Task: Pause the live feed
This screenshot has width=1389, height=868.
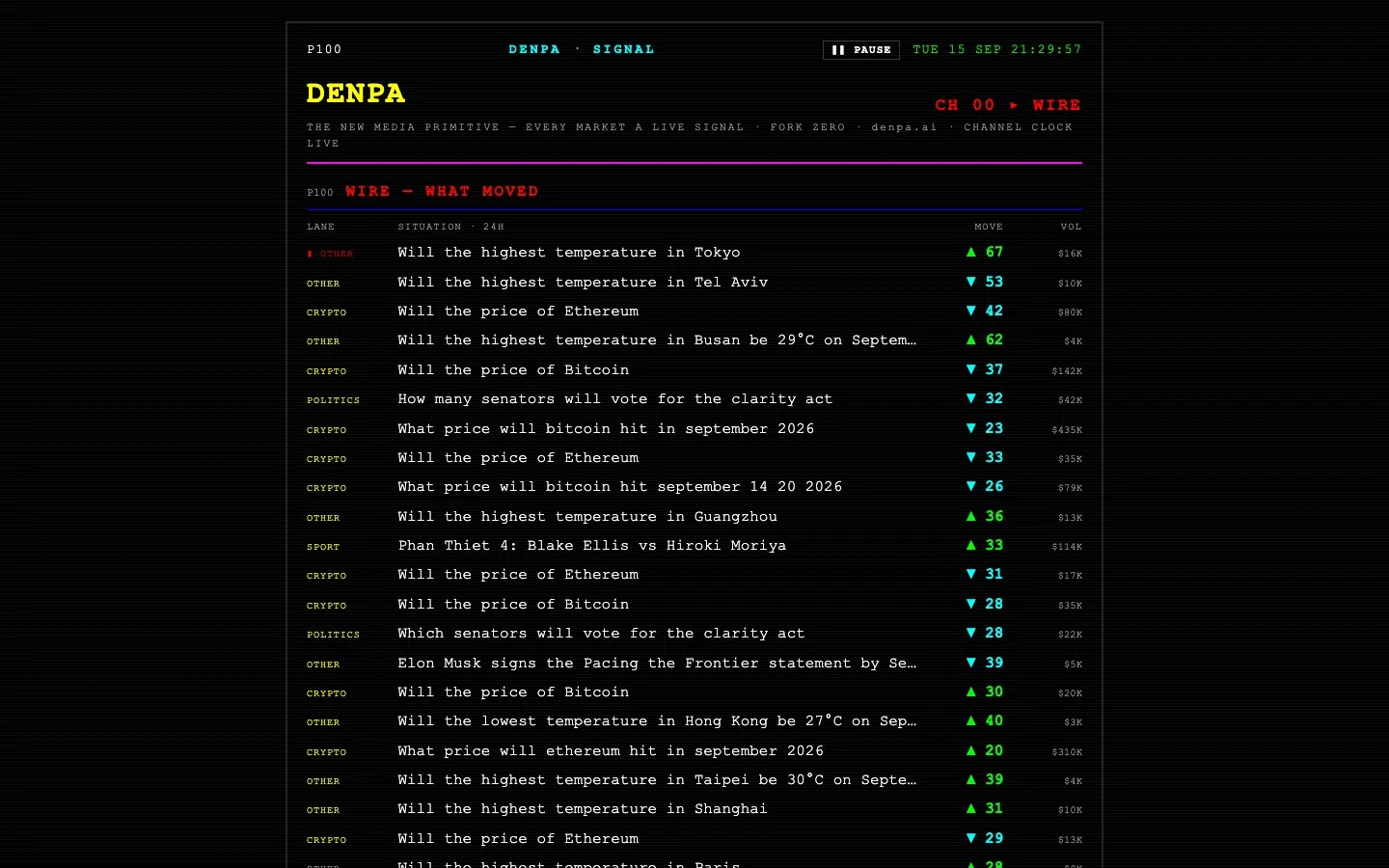Action: [x=861, y=50]
